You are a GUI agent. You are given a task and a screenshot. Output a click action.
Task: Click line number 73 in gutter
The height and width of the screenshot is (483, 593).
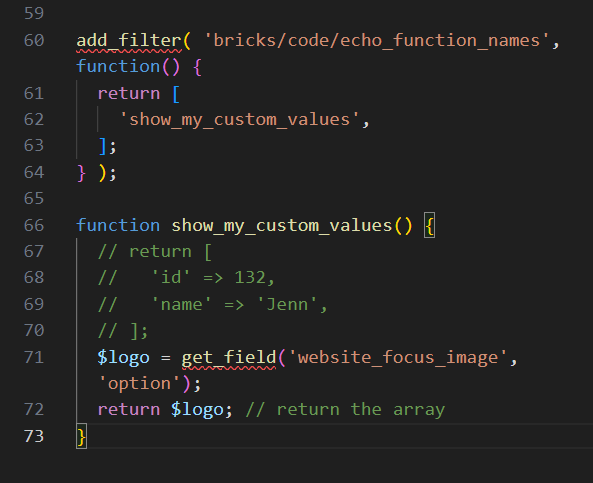[34, 436]
